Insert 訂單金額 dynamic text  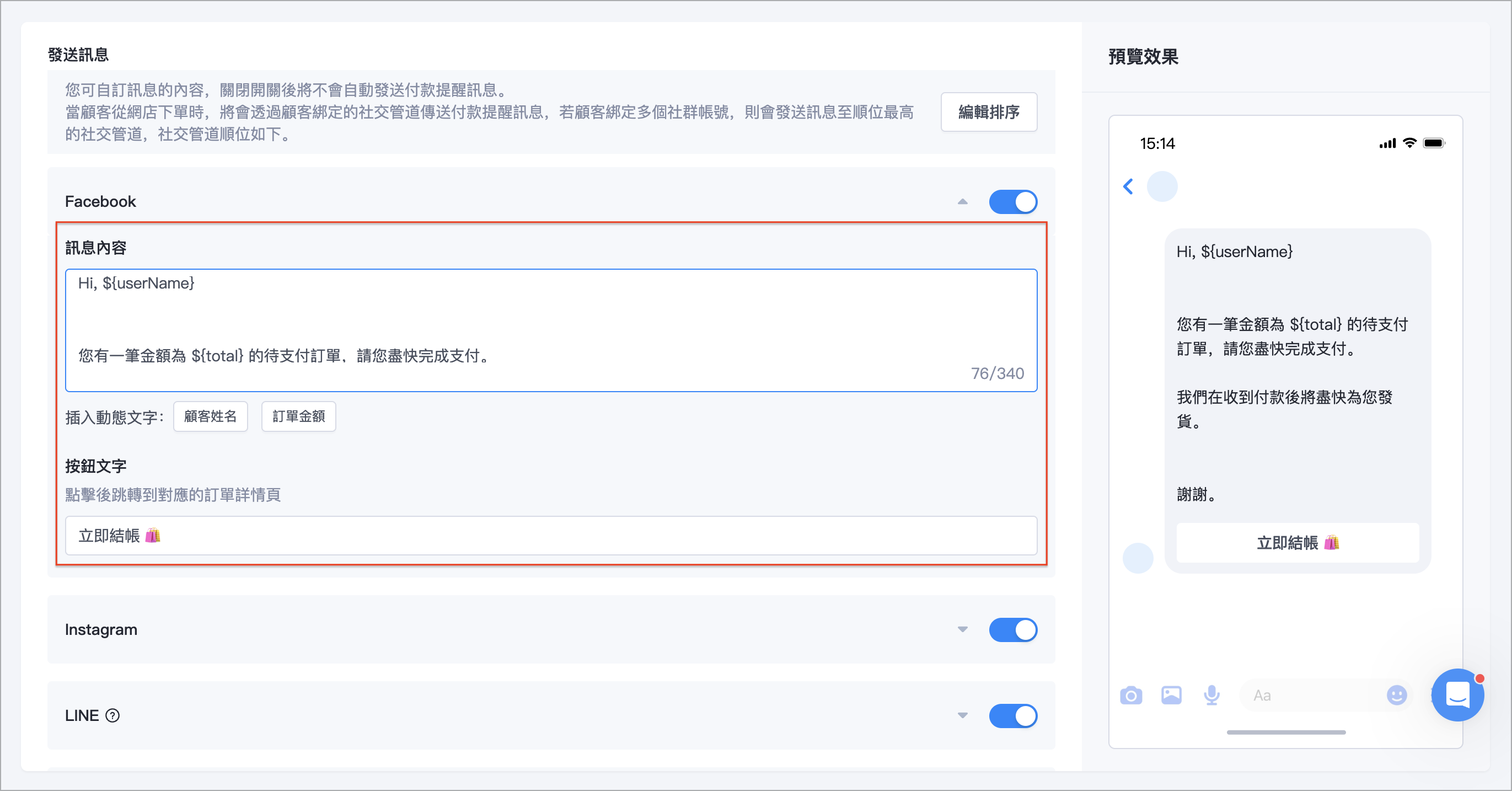[x=298, y=416]
